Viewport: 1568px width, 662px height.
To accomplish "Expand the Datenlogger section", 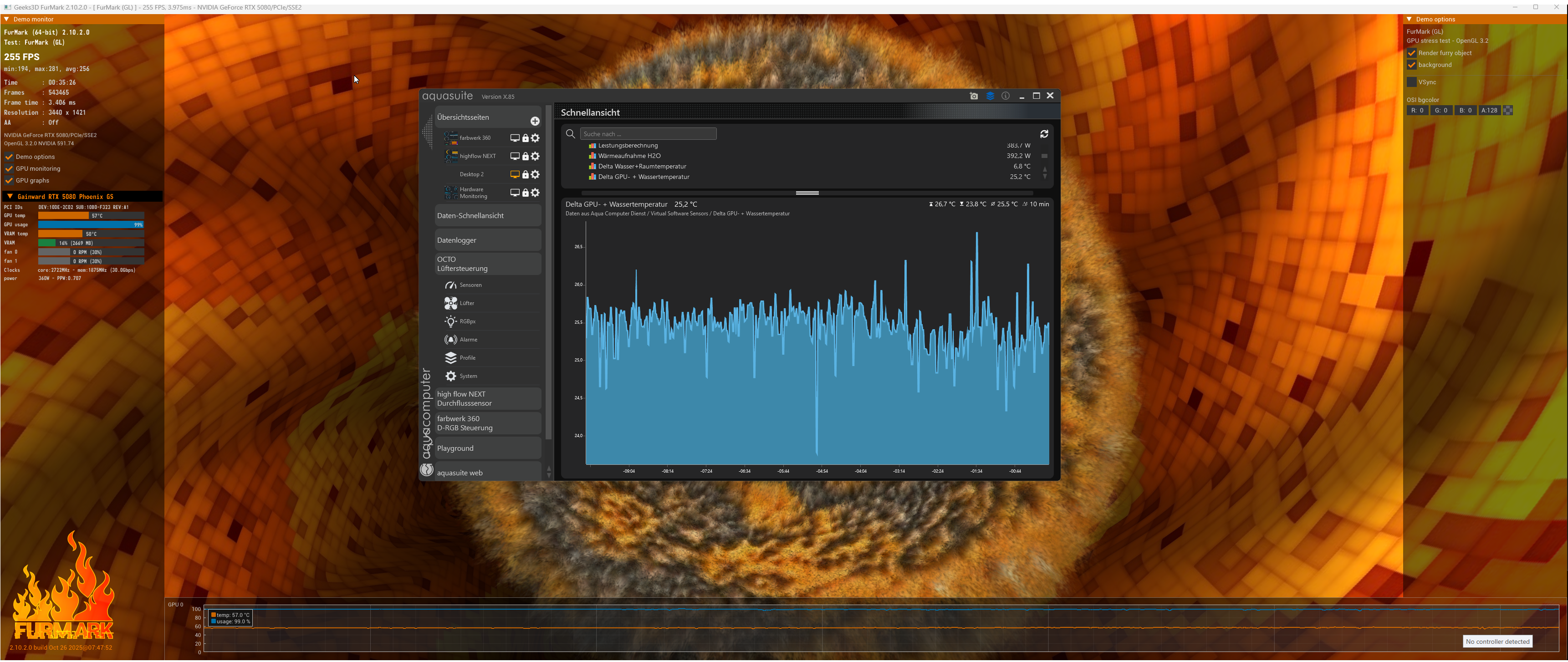I will point(488,240).
